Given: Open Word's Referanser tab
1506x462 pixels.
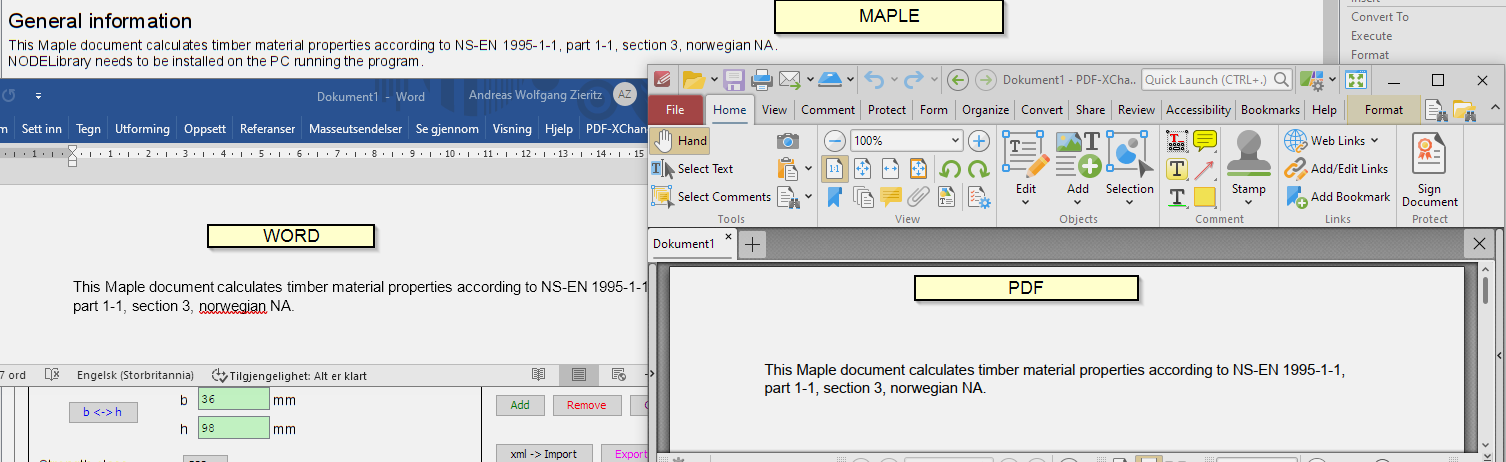Looking at the screenshot, I should click(x=267, y=129).
